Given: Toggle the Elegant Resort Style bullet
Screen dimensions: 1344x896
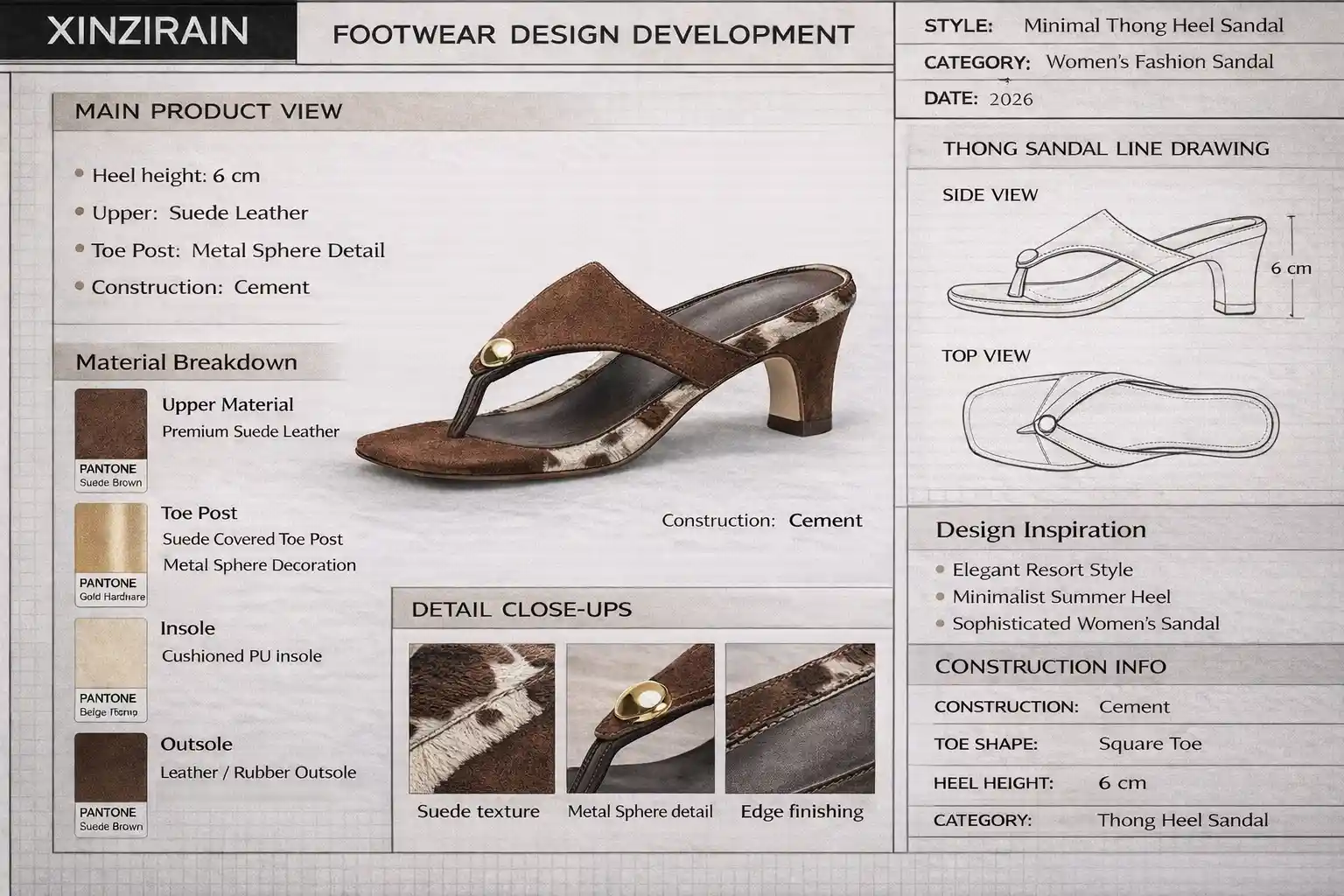Looking at the screenshot, I should coord(1041,570).
